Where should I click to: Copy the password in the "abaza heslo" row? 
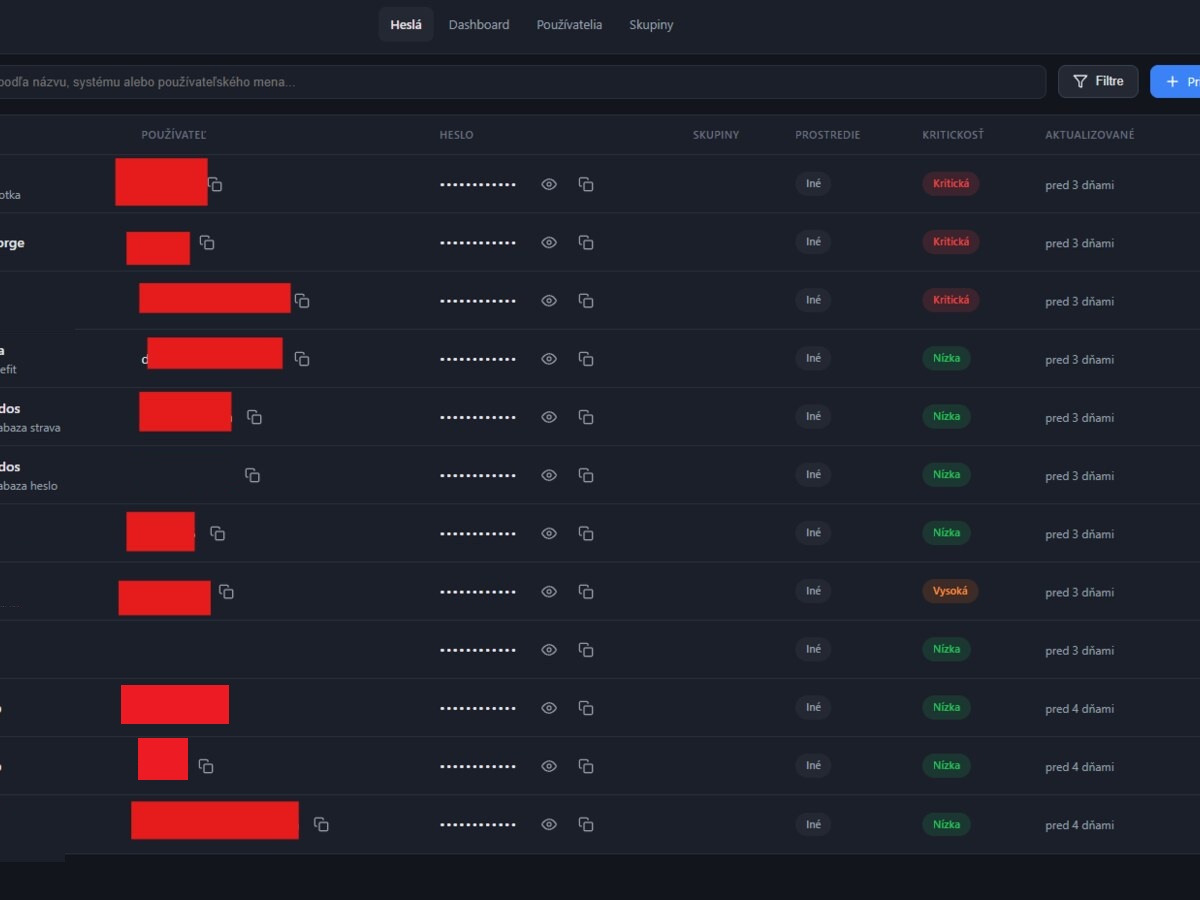[586, 475]
